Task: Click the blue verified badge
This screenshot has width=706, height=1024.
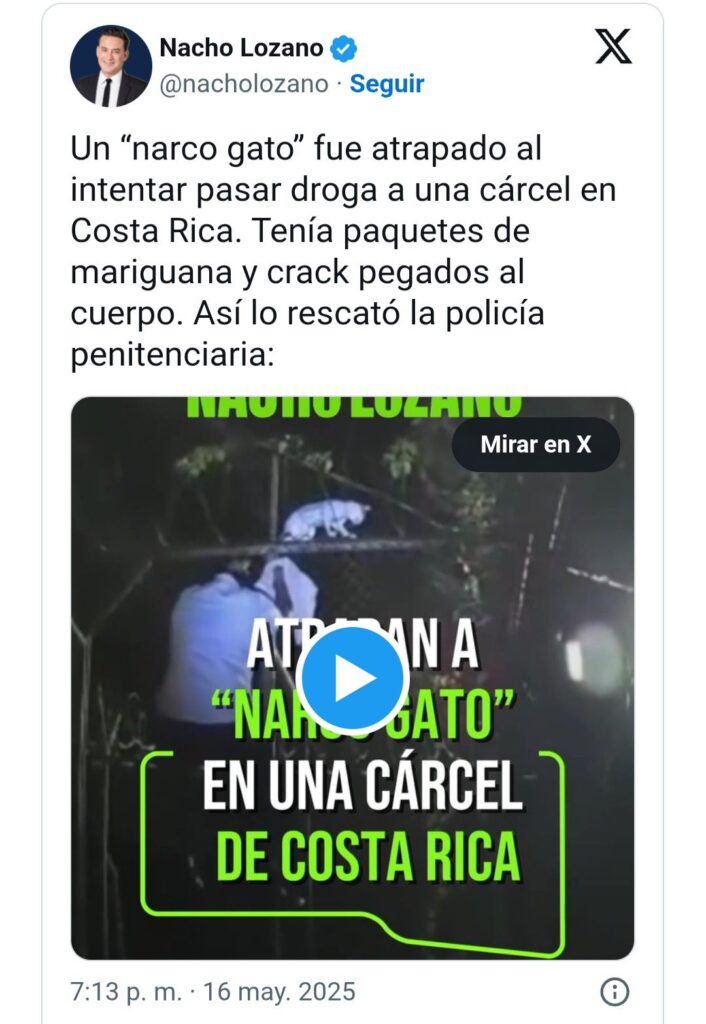Action: pyautogui.click(x=344, y=48)
